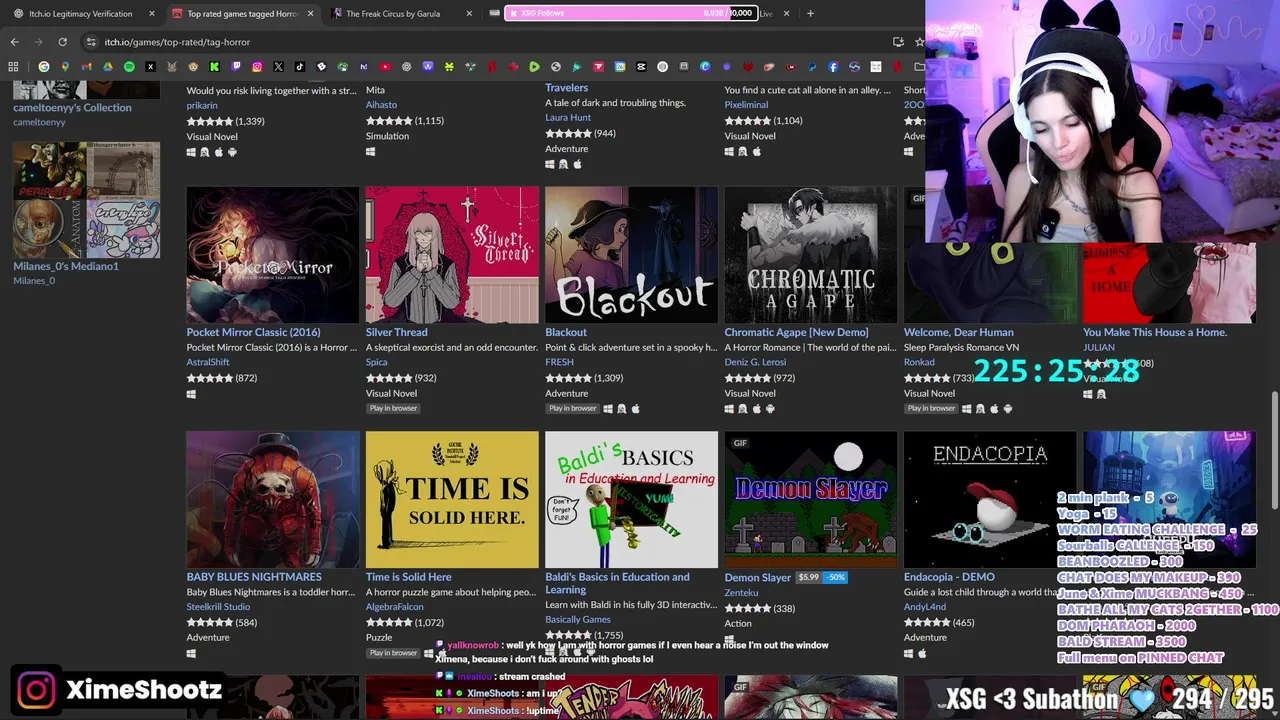Click the Windows icon under Laura Hunt's Adventure game

pyautogui.click(x=550, y=164)
